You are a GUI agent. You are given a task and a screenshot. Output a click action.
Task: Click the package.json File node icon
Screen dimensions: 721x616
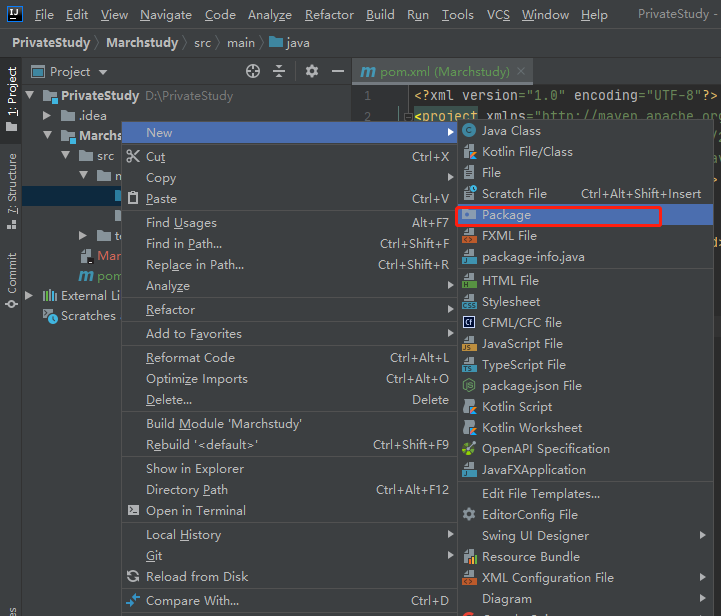pos(469,386)
